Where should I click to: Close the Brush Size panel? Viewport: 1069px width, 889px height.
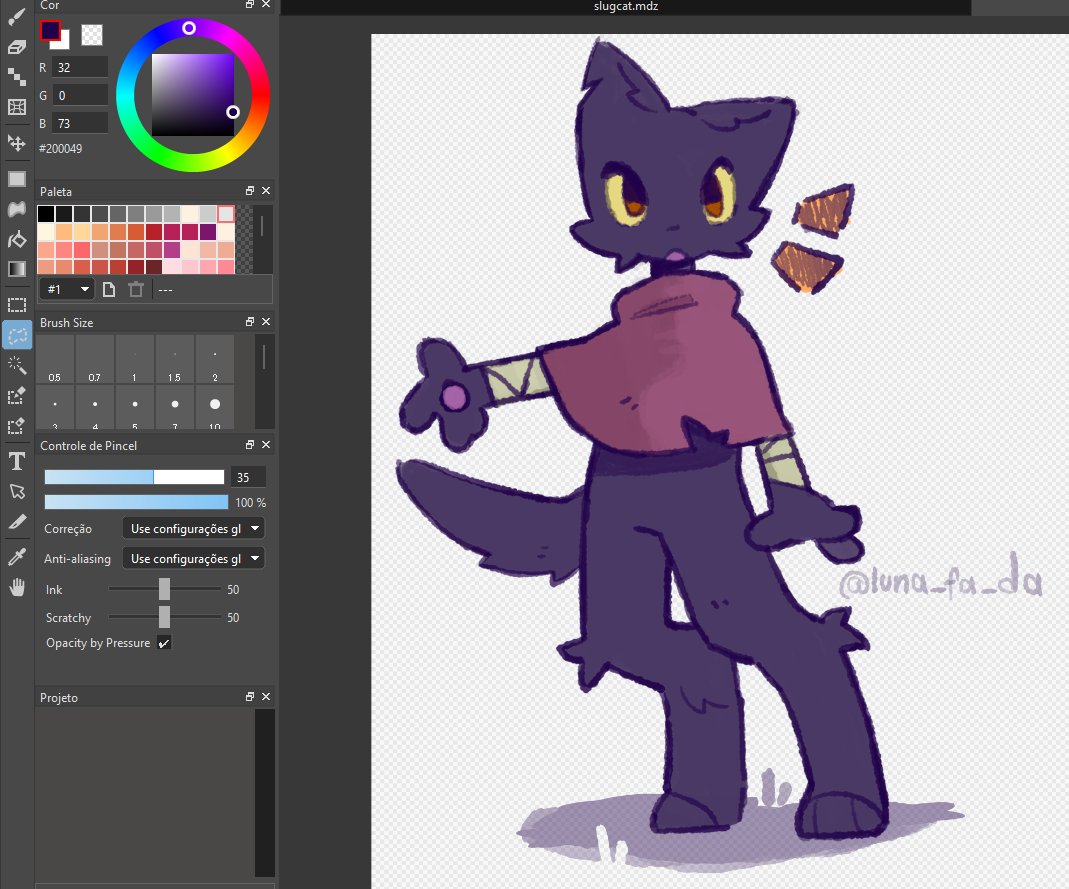266,322
